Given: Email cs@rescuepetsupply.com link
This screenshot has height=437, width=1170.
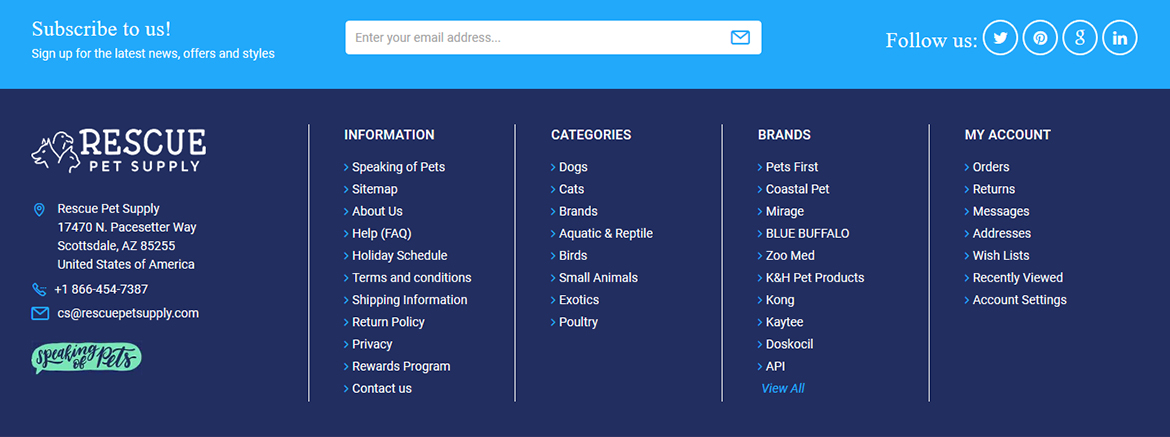Looking at the screenshot, I should 128,313.
